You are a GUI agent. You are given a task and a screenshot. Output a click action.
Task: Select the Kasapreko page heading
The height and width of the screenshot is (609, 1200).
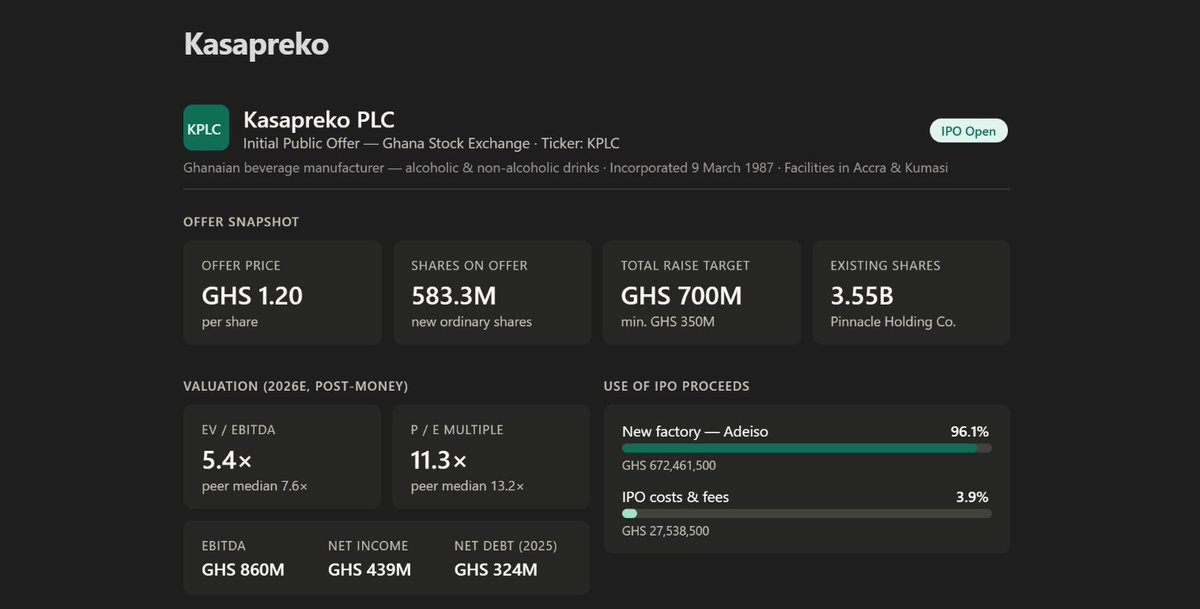tap(256, 44)
